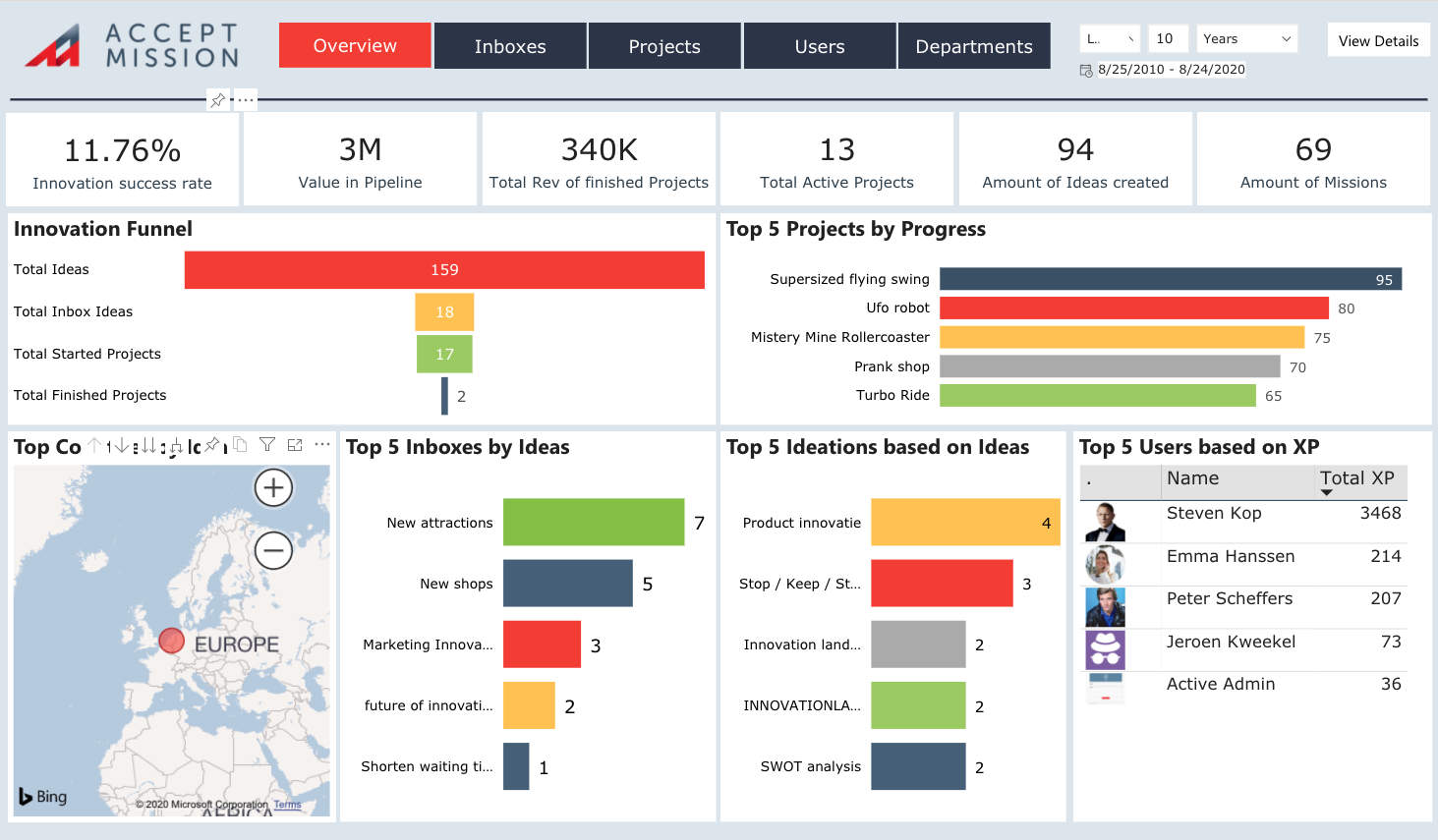1438x840 pixels.
Task: Zoom in on the map
Action: coord(273,487)
